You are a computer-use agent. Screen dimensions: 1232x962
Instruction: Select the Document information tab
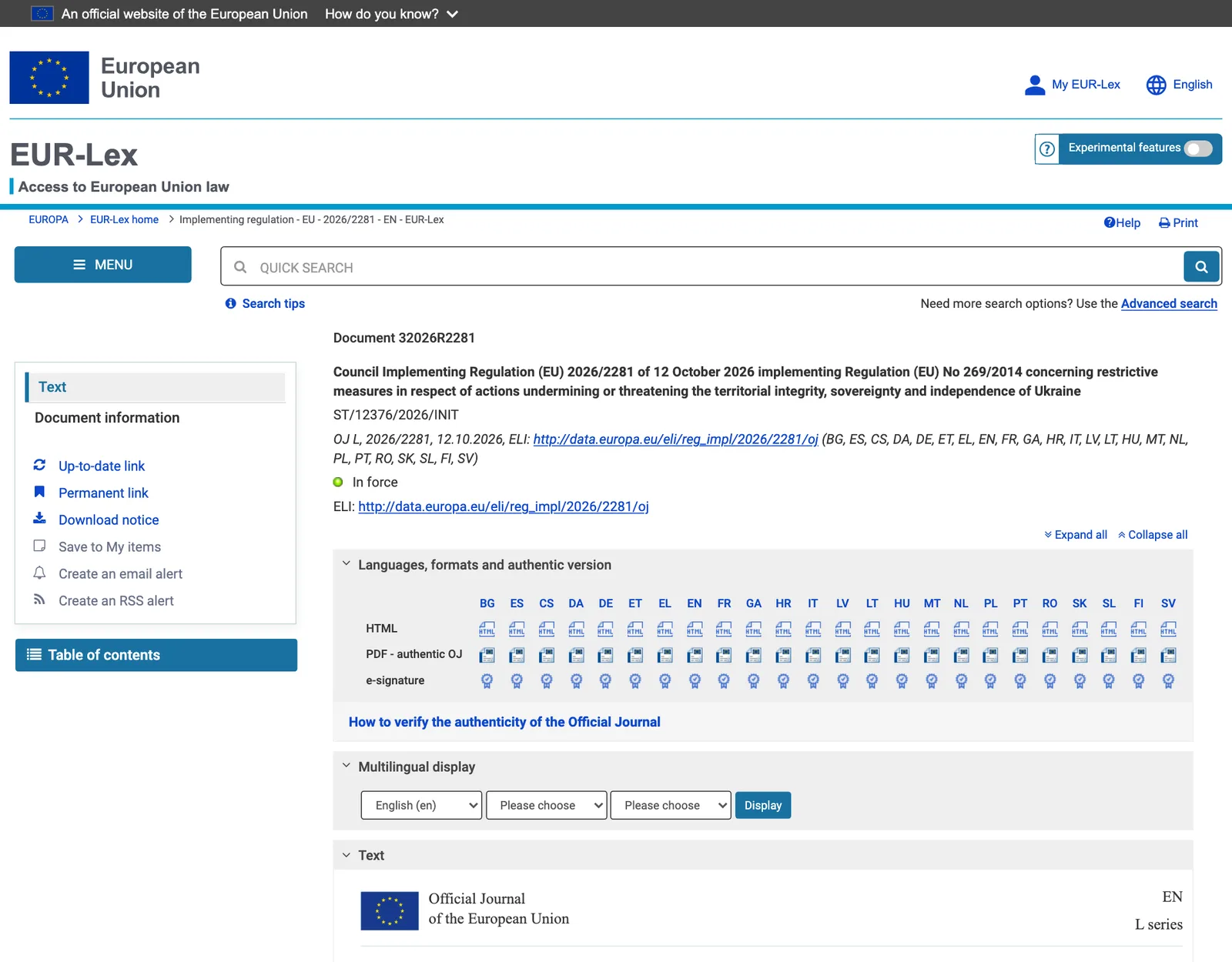[x=107, y=418]
